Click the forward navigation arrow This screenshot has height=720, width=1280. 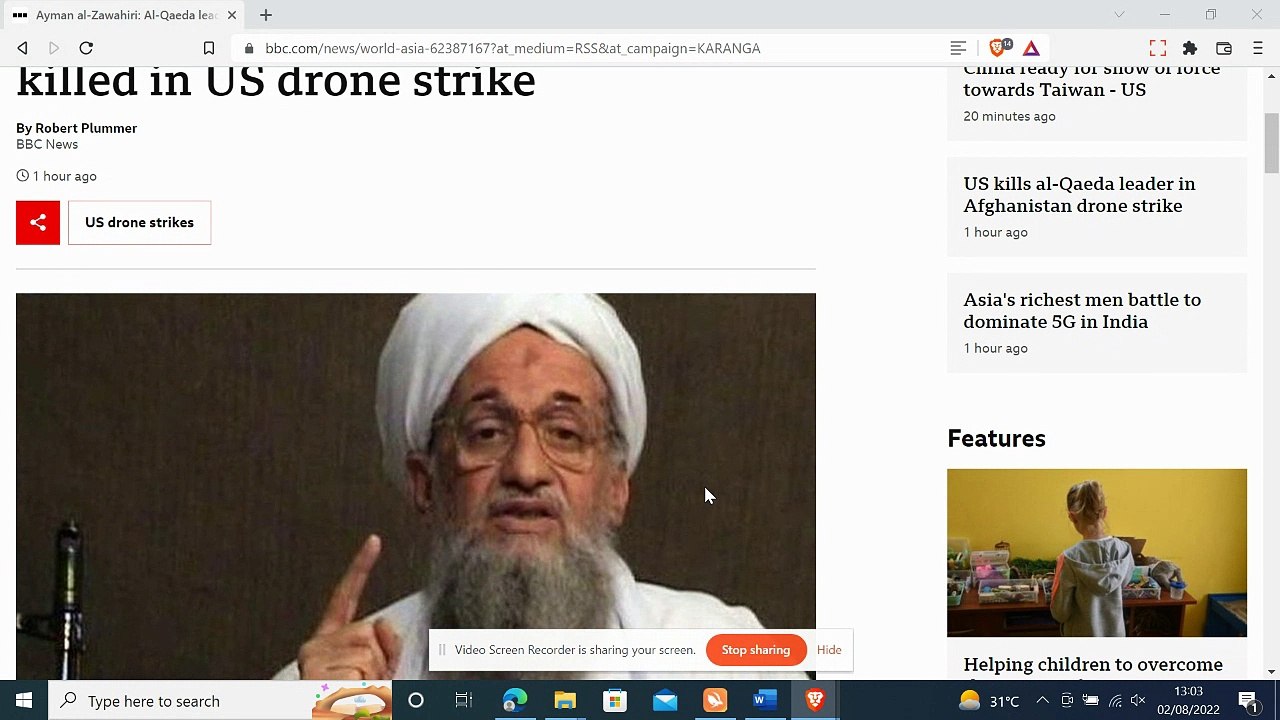point(54,48)
